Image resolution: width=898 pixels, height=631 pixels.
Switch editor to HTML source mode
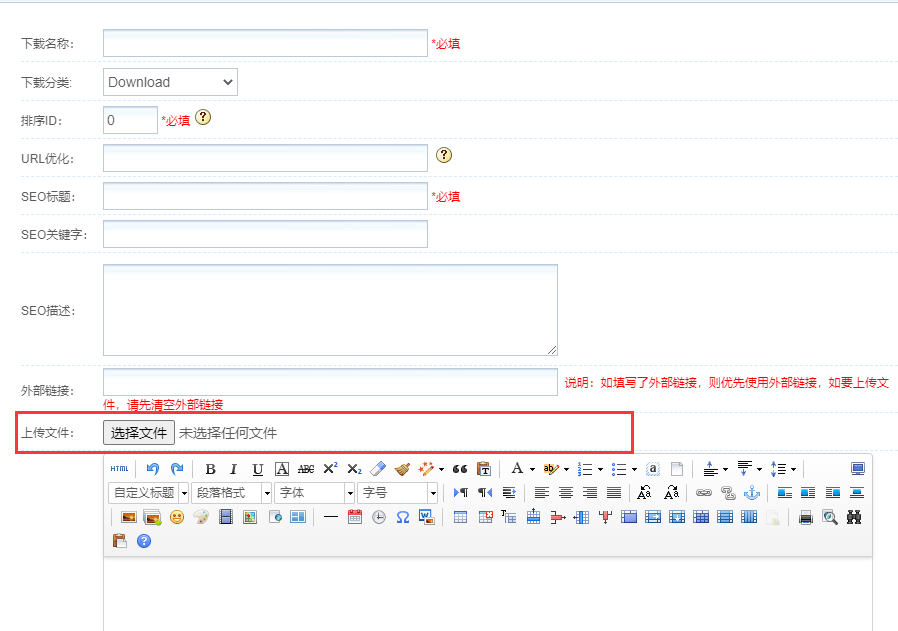coord(119,469)
